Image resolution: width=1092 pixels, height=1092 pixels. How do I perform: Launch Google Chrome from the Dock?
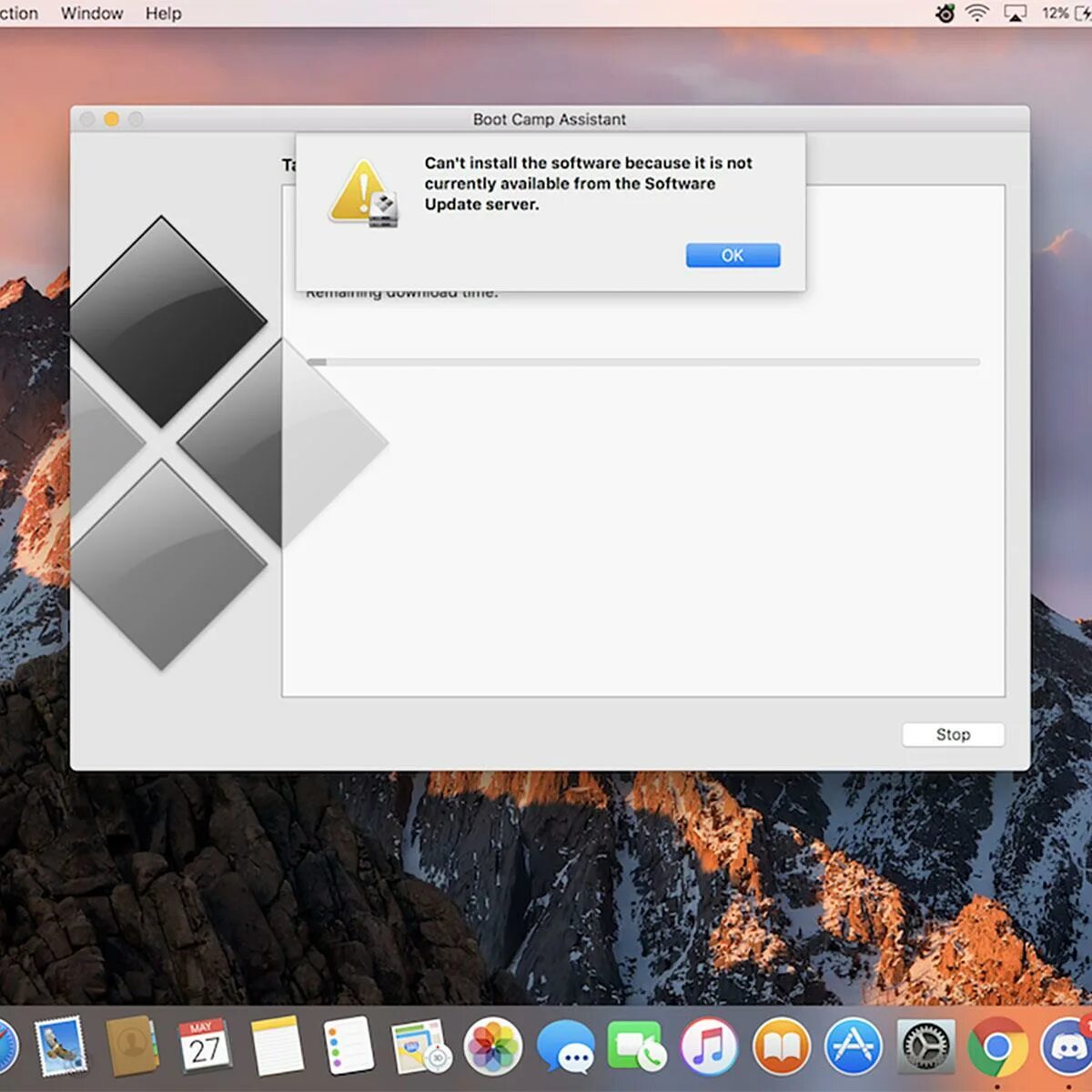coord(998,1046)
